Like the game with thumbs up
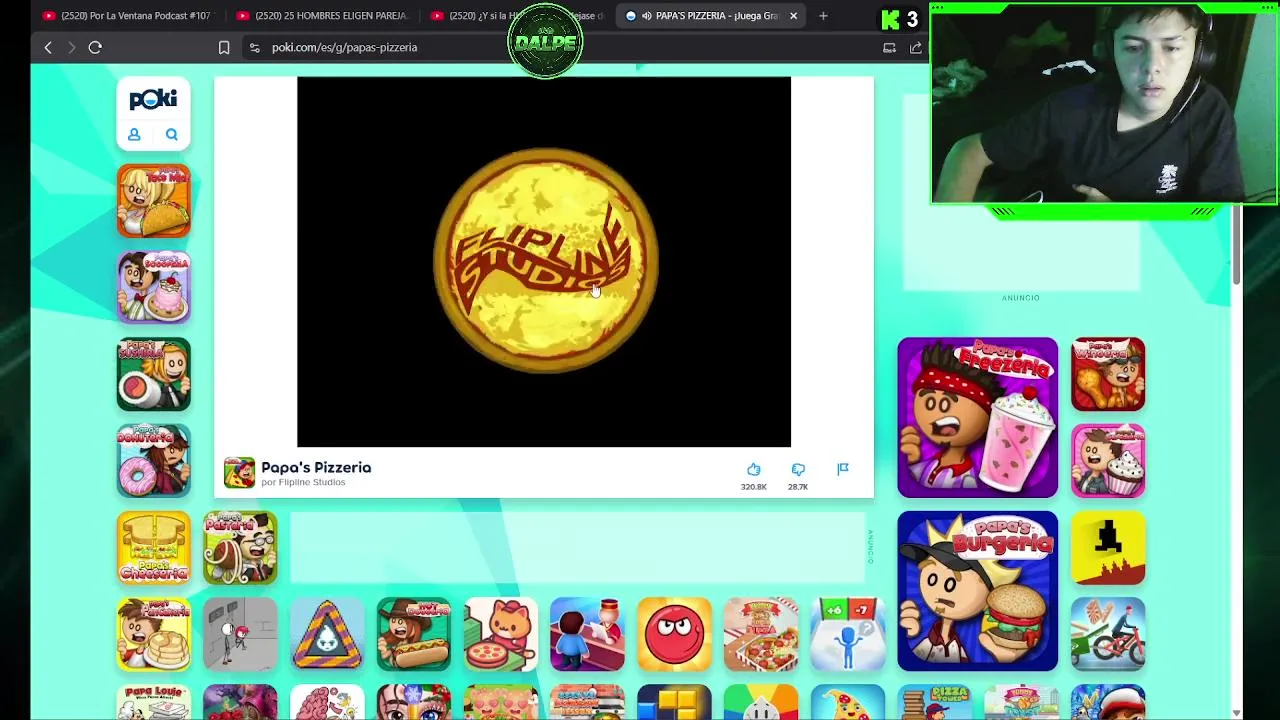1280x720 pixels. pos(754,470)
